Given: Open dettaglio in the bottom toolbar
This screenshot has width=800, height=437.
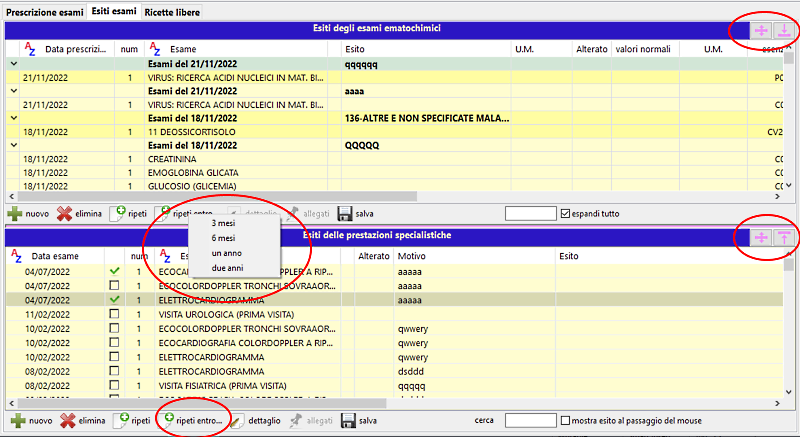Looking at the screenshot, I should tap(255, 421).
